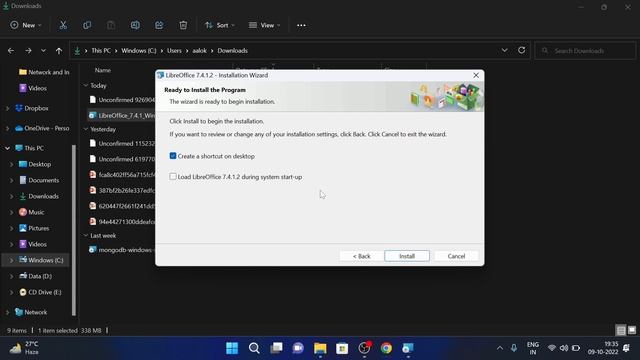The width and height of the screenshot is (640, 360).
Task: Enable Load LibreOffice during system start-up
Action: tap(173, 177)
